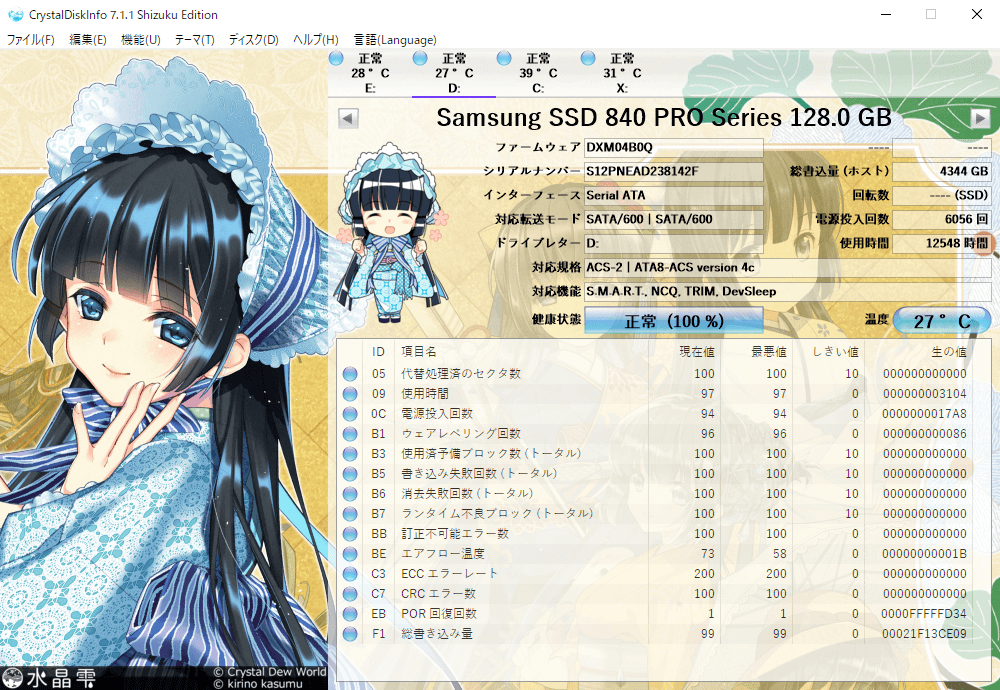Click power on hours value 12548 時間
Image resolution: width=1000 pixels, height=690 pixels.
tap(941, 244)
